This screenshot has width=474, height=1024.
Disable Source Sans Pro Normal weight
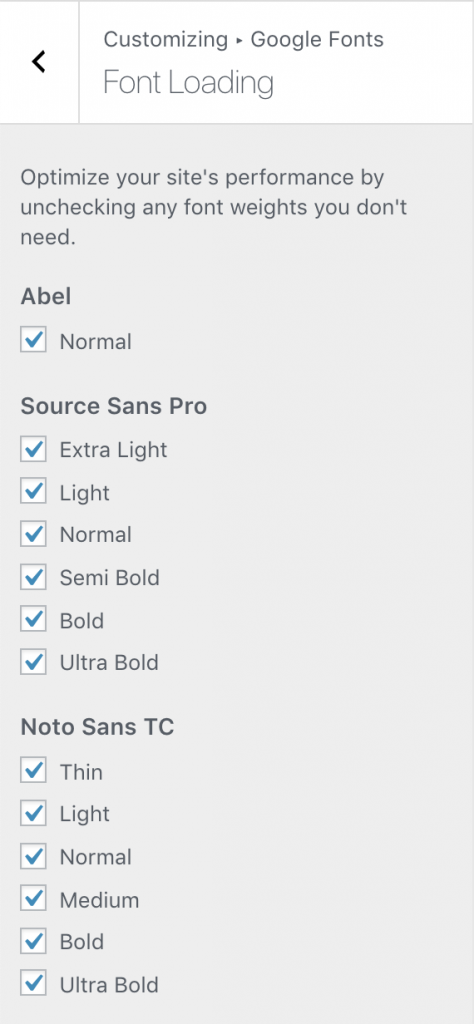pyautogui.click(x=33, y=534)
